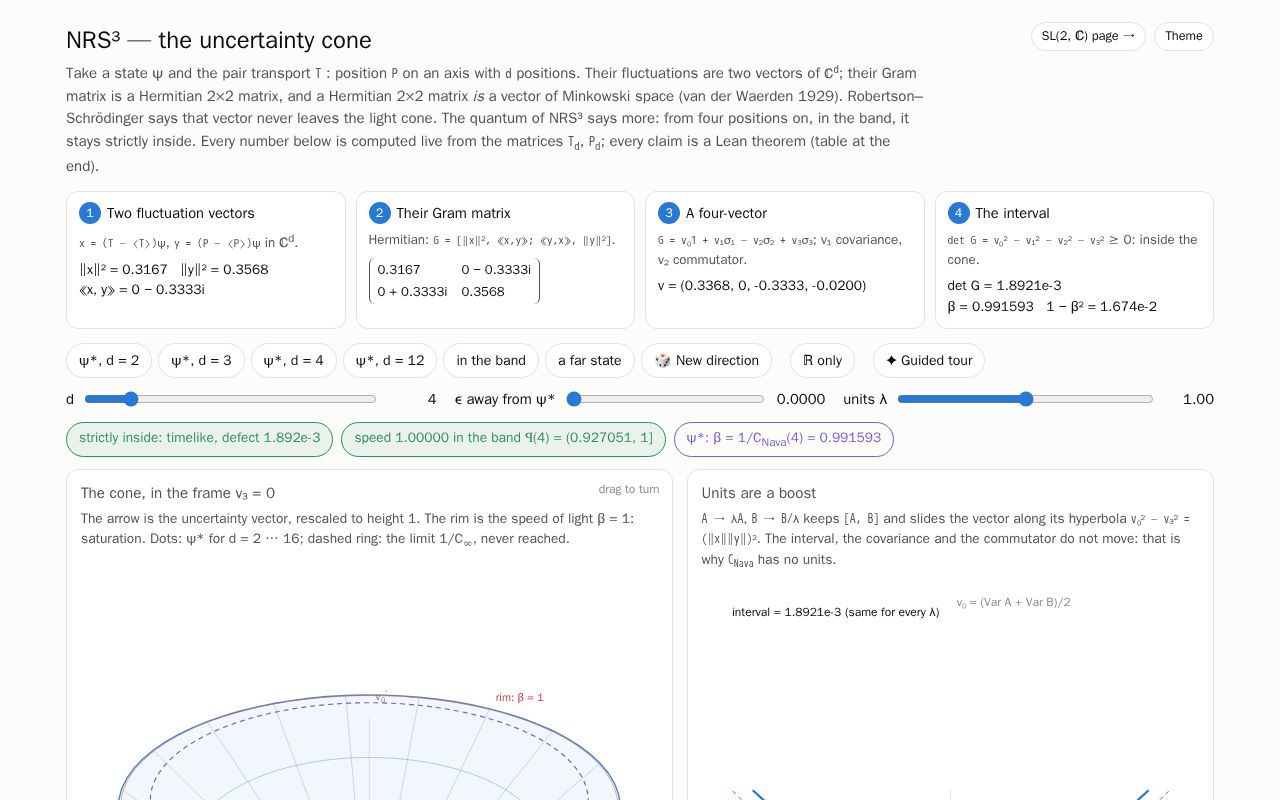Click the ψ*: β = 1/C_Nava(4) pill

[784, 439]
